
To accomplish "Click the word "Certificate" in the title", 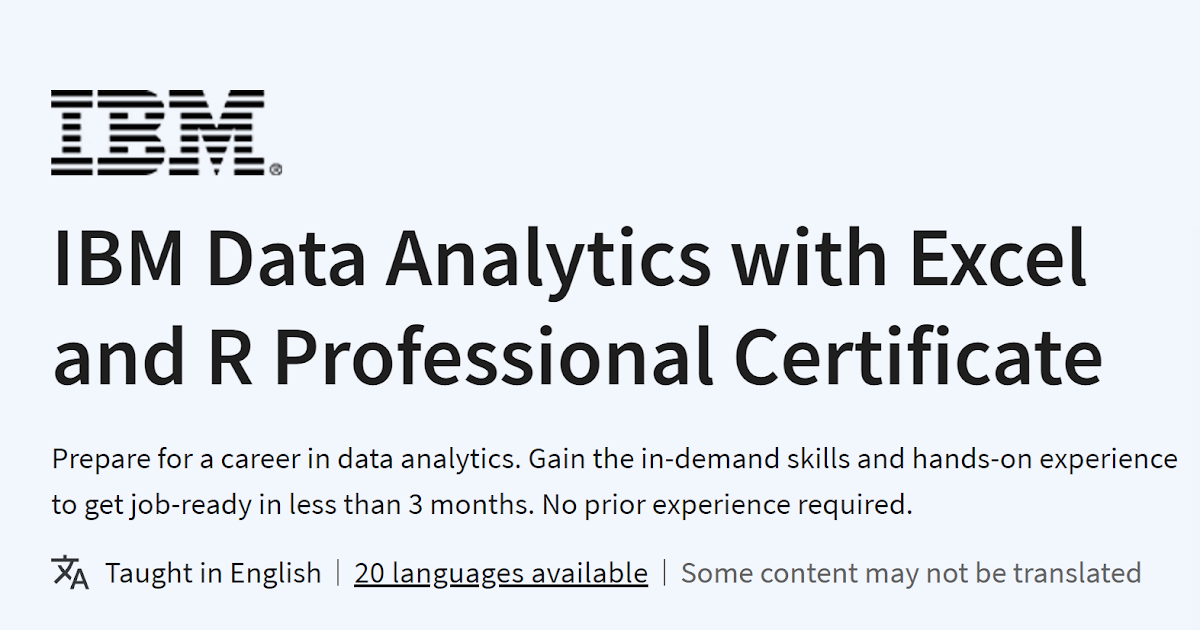I will tap(919, 356).
